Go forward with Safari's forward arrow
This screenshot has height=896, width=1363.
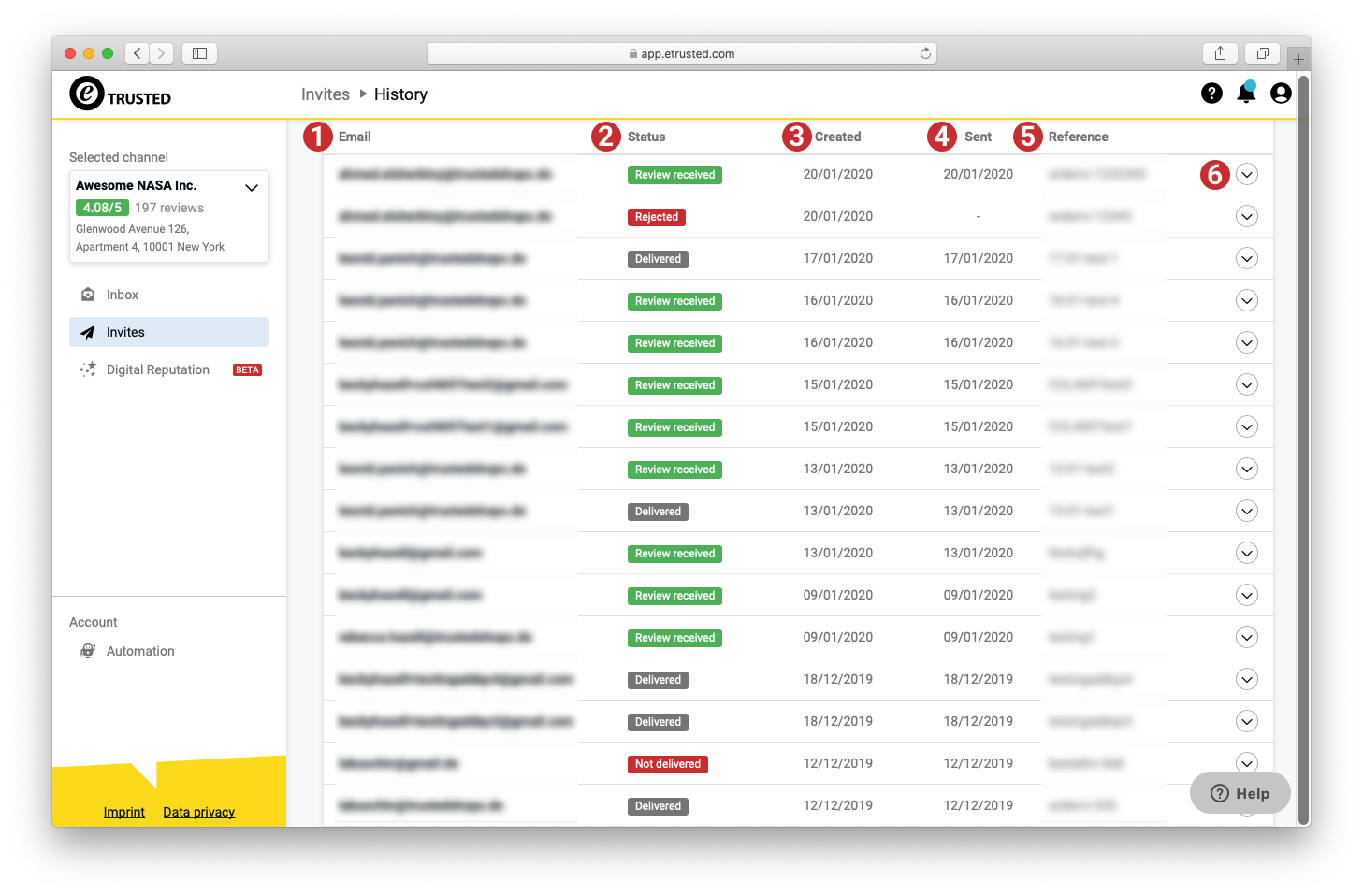point(162,53)
